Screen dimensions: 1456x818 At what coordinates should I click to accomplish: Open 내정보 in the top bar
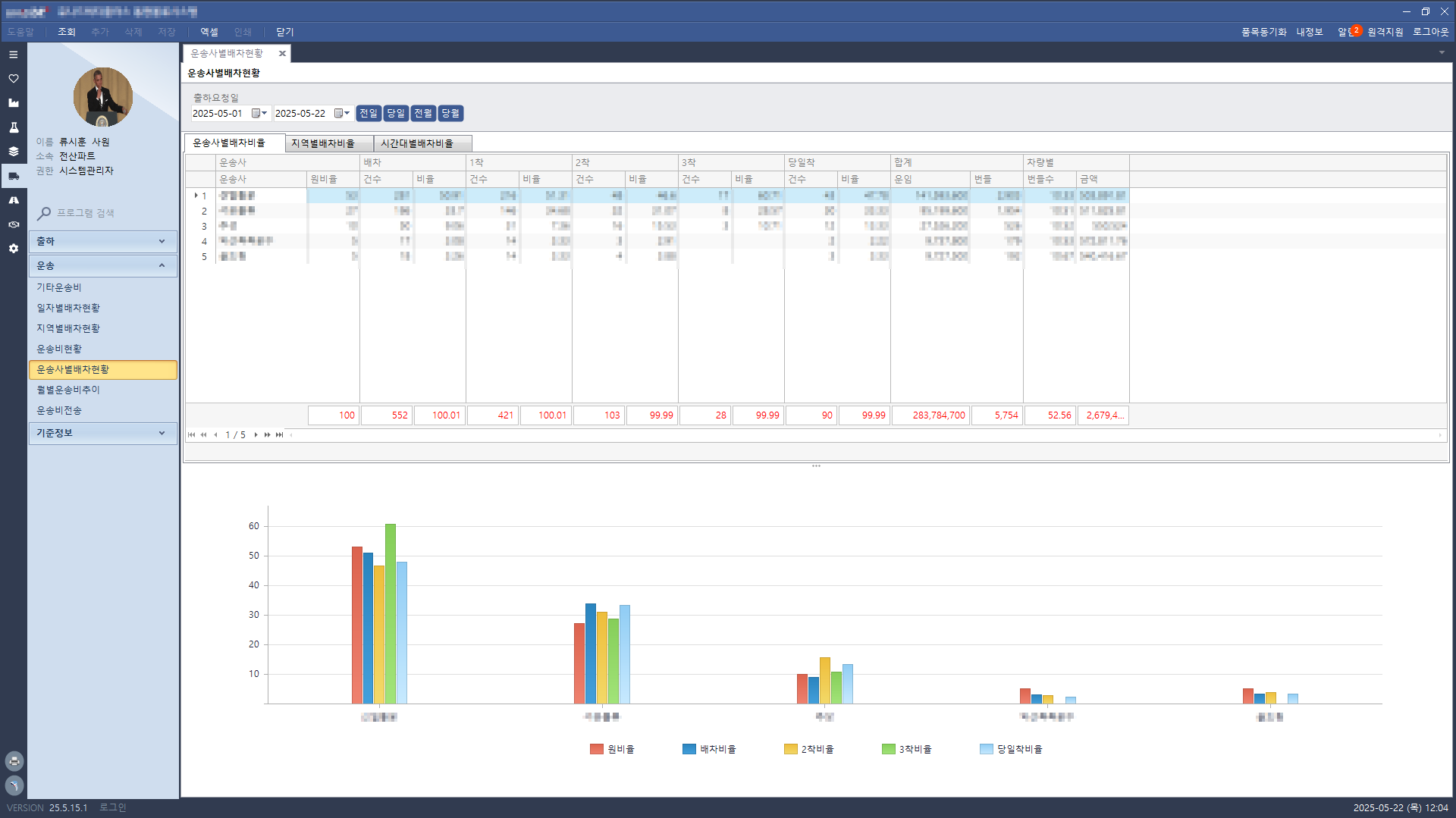coord(1310,32)
